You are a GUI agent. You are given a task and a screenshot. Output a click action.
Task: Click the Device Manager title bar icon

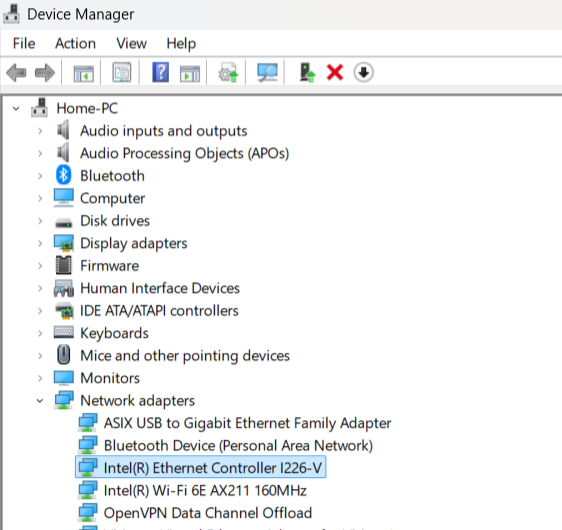[11, 14]
